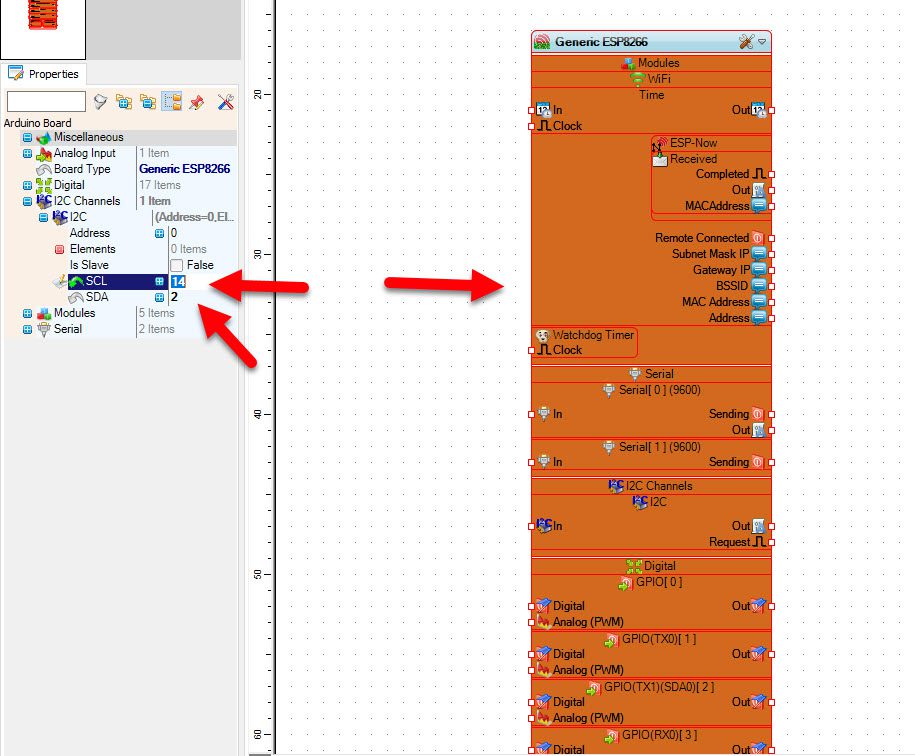915x756 pixels.
Task: Click the component preview thumbnail
Action: [43, 29]
